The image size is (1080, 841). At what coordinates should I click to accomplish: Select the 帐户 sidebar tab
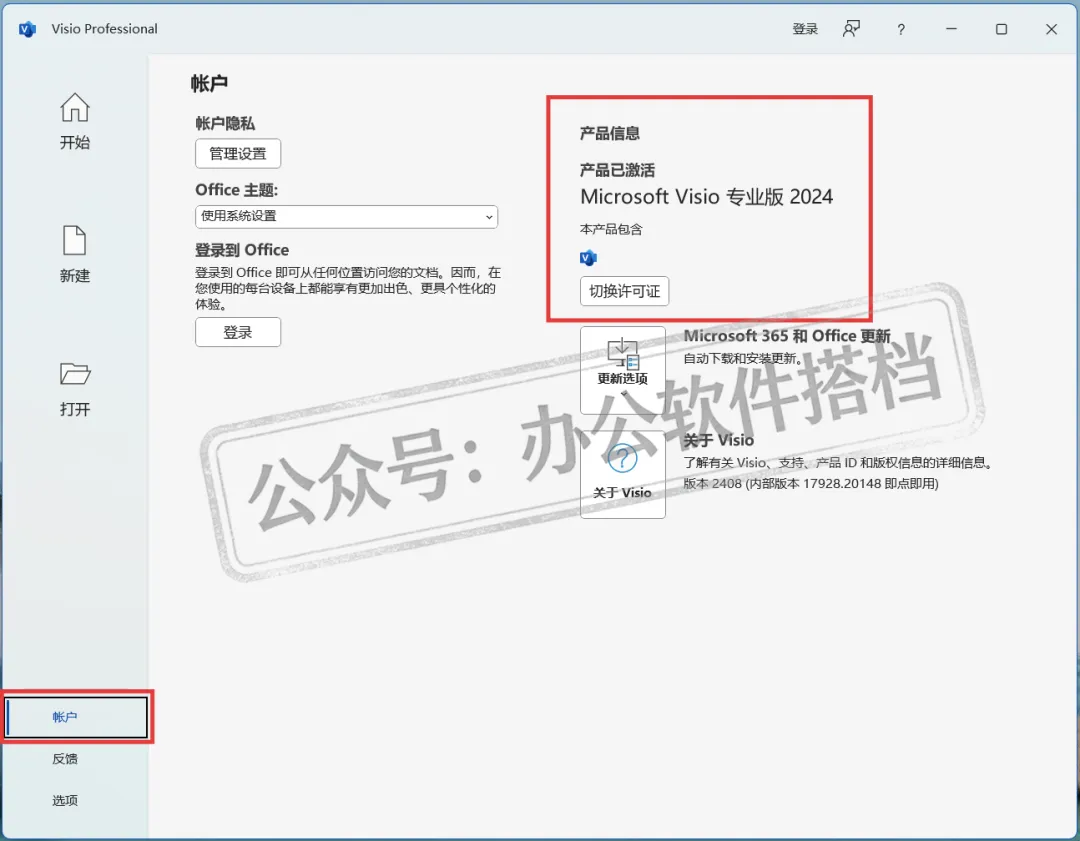(x=76, y=717)
